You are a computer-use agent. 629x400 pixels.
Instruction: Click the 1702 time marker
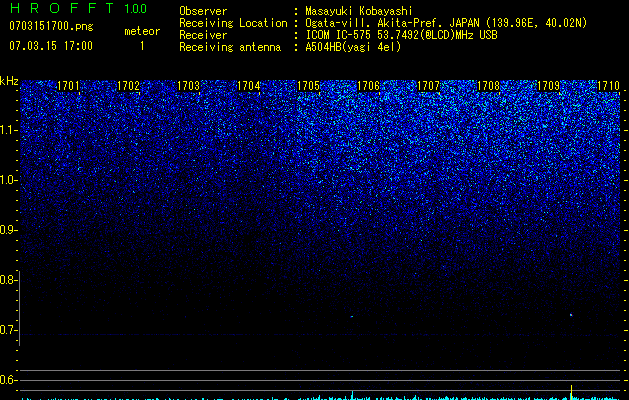pos(128,85)
